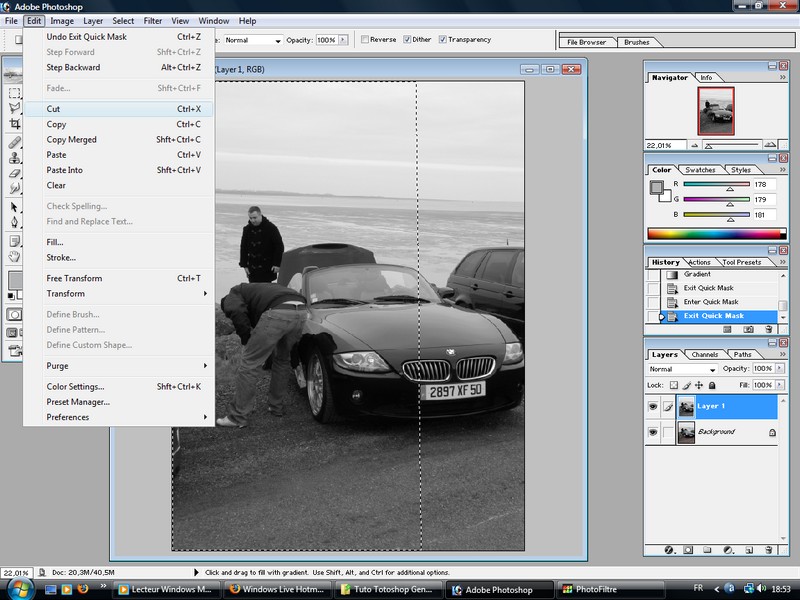Image resolution: width=800 pixels, height=600 pixels.
Task: Click Navigator zoom in icon
Action: tap(770, 145)
